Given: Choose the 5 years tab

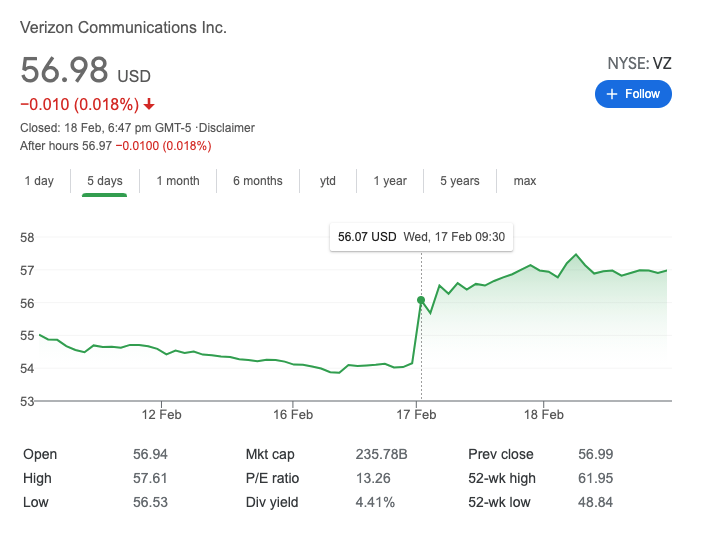Looking at the screenshot, I should 459,181.
